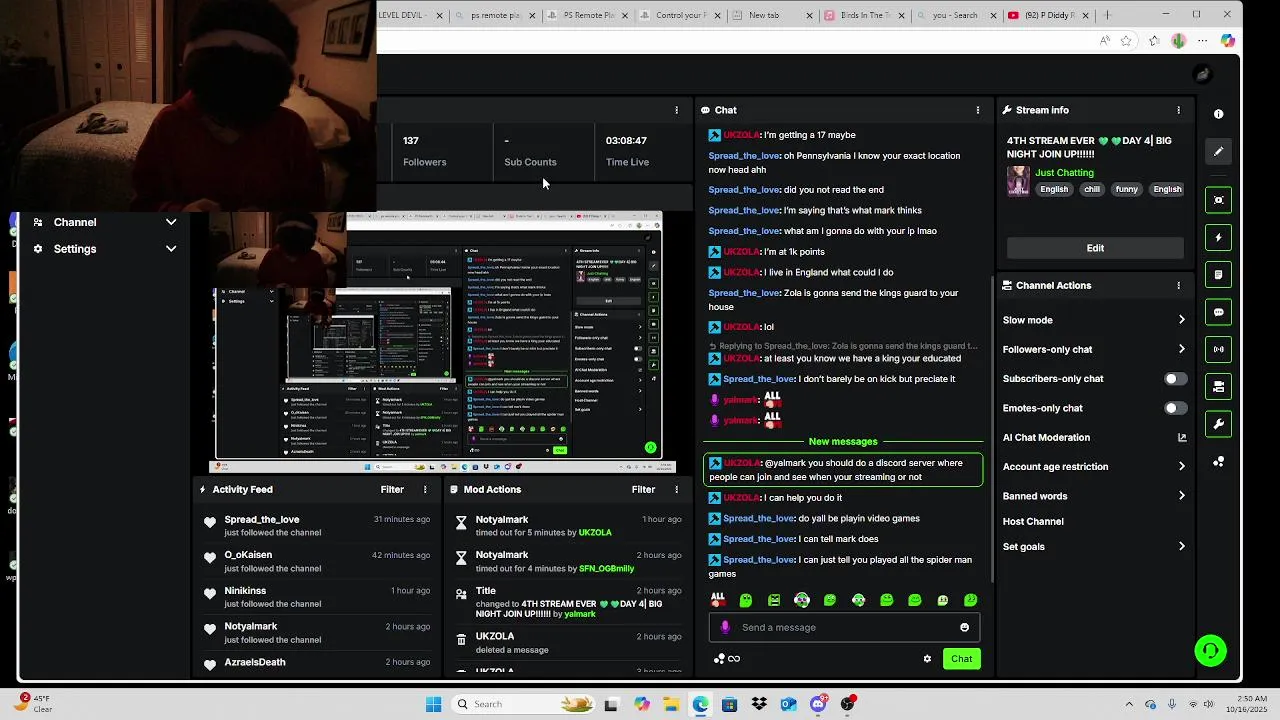Open Spread_the_love in Activity Feed
This screenshot has width=1280, height=720.
[x=262, y=520]
